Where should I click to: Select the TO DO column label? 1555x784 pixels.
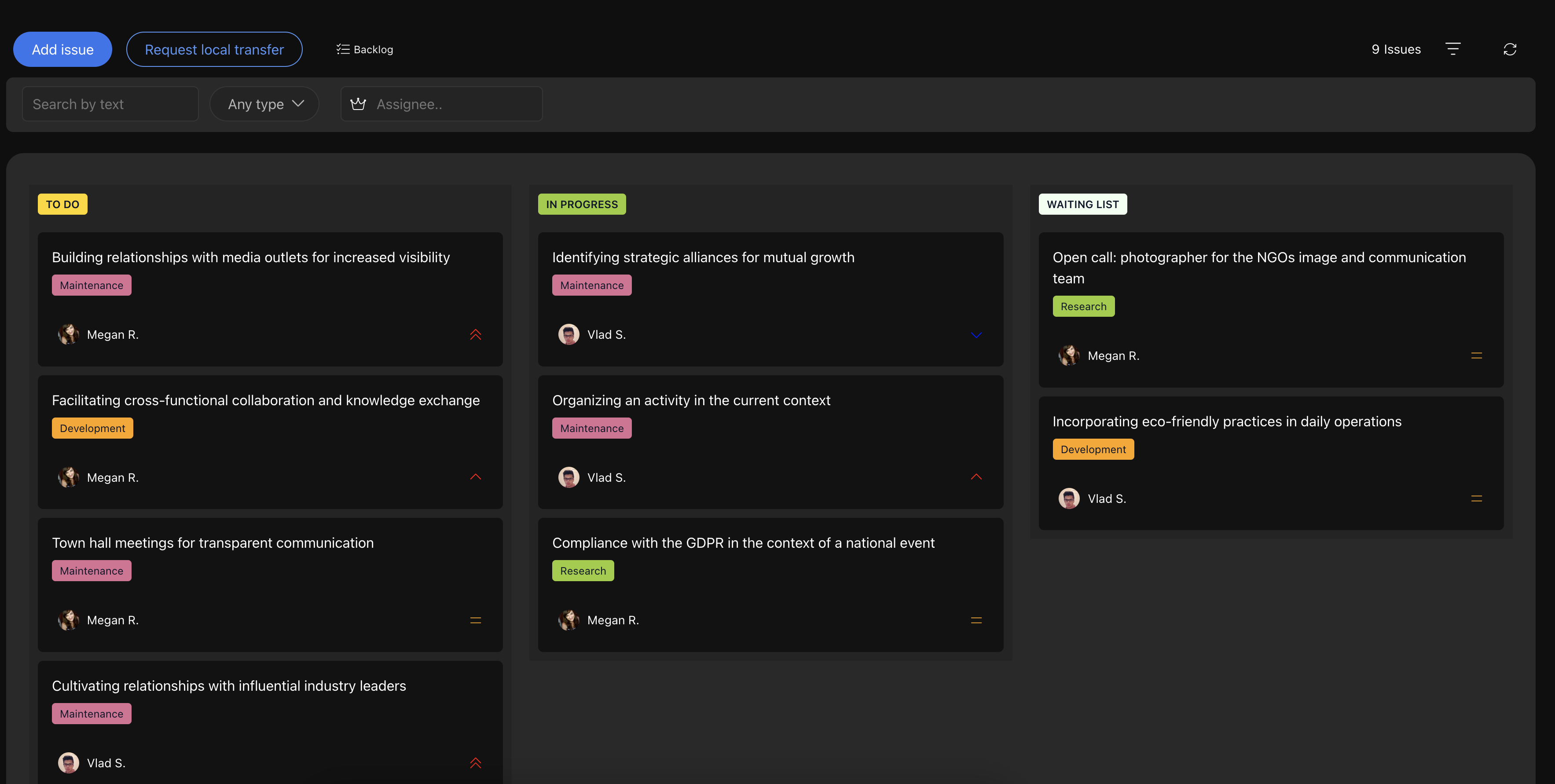62,204
